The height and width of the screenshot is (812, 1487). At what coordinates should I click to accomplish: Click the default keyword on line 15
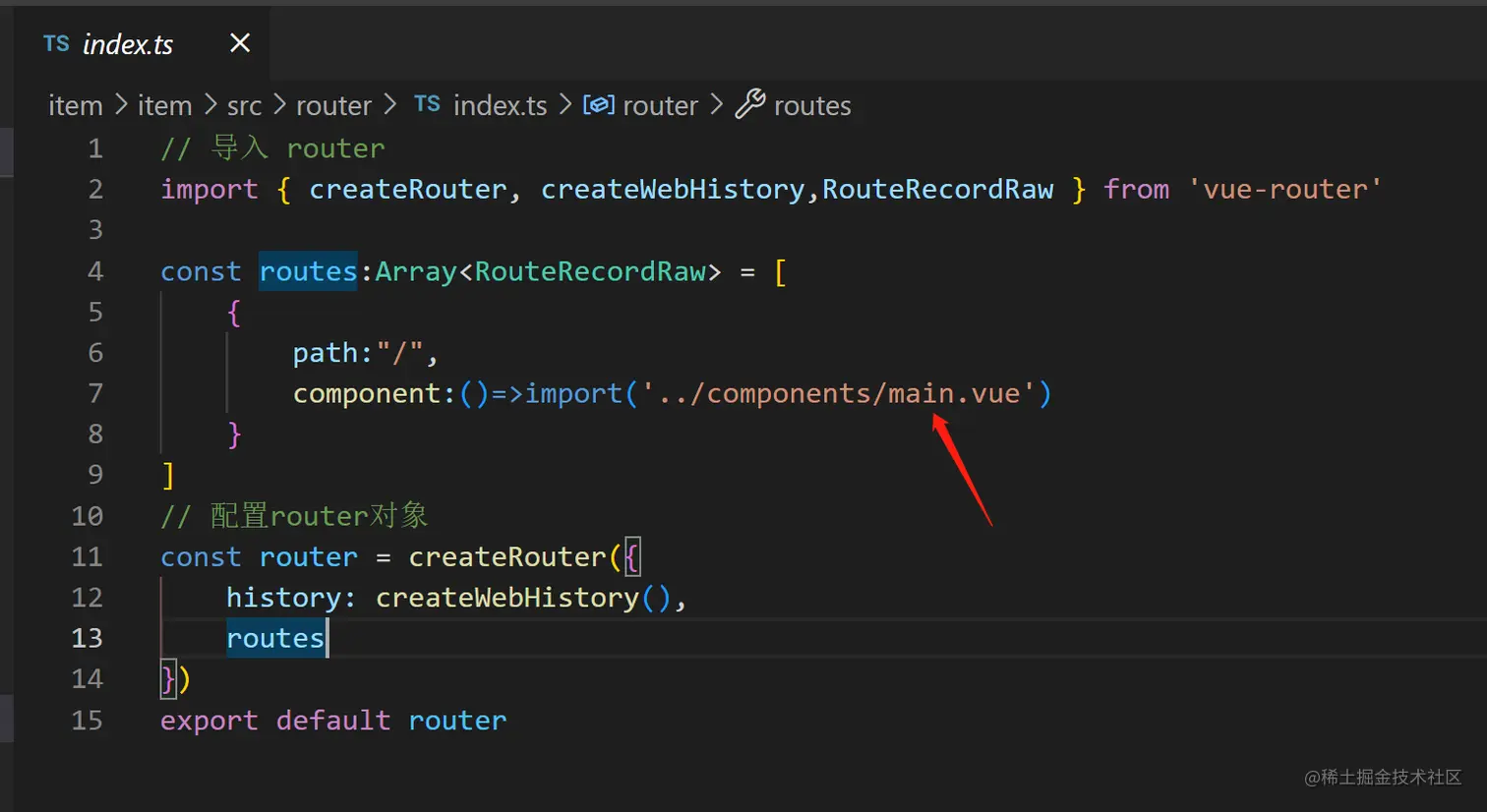click(333, 721)
